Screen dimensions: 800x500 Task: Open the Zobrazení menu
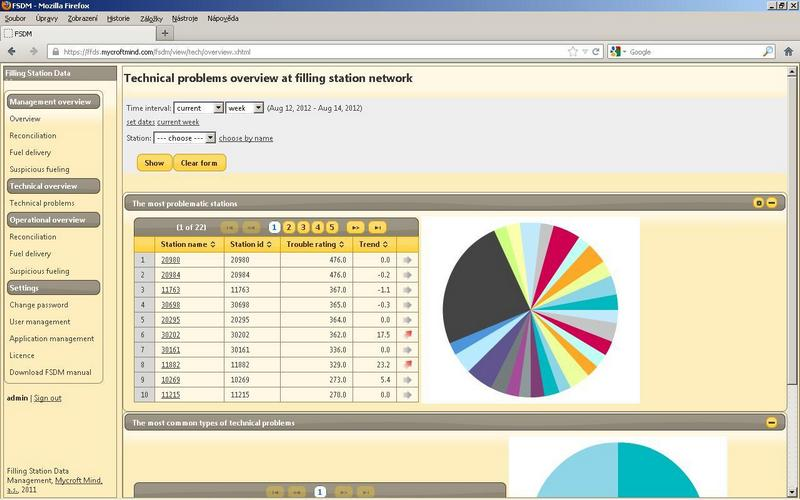[83, 18]
